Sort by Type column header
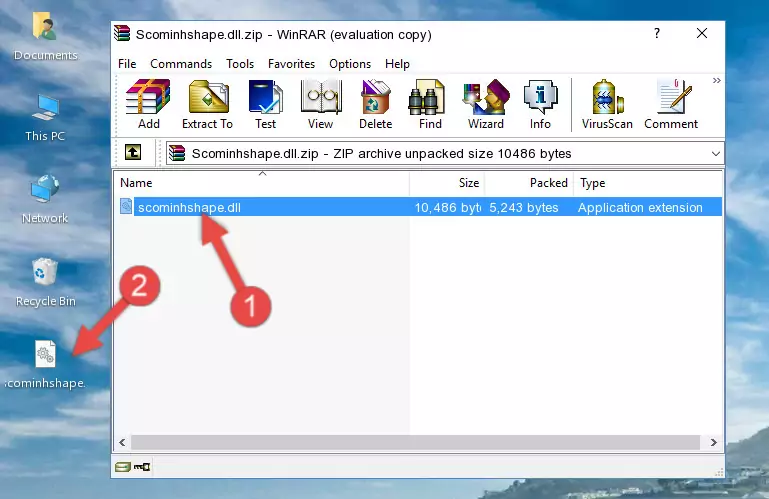769x499 pixels. (647, 183)
